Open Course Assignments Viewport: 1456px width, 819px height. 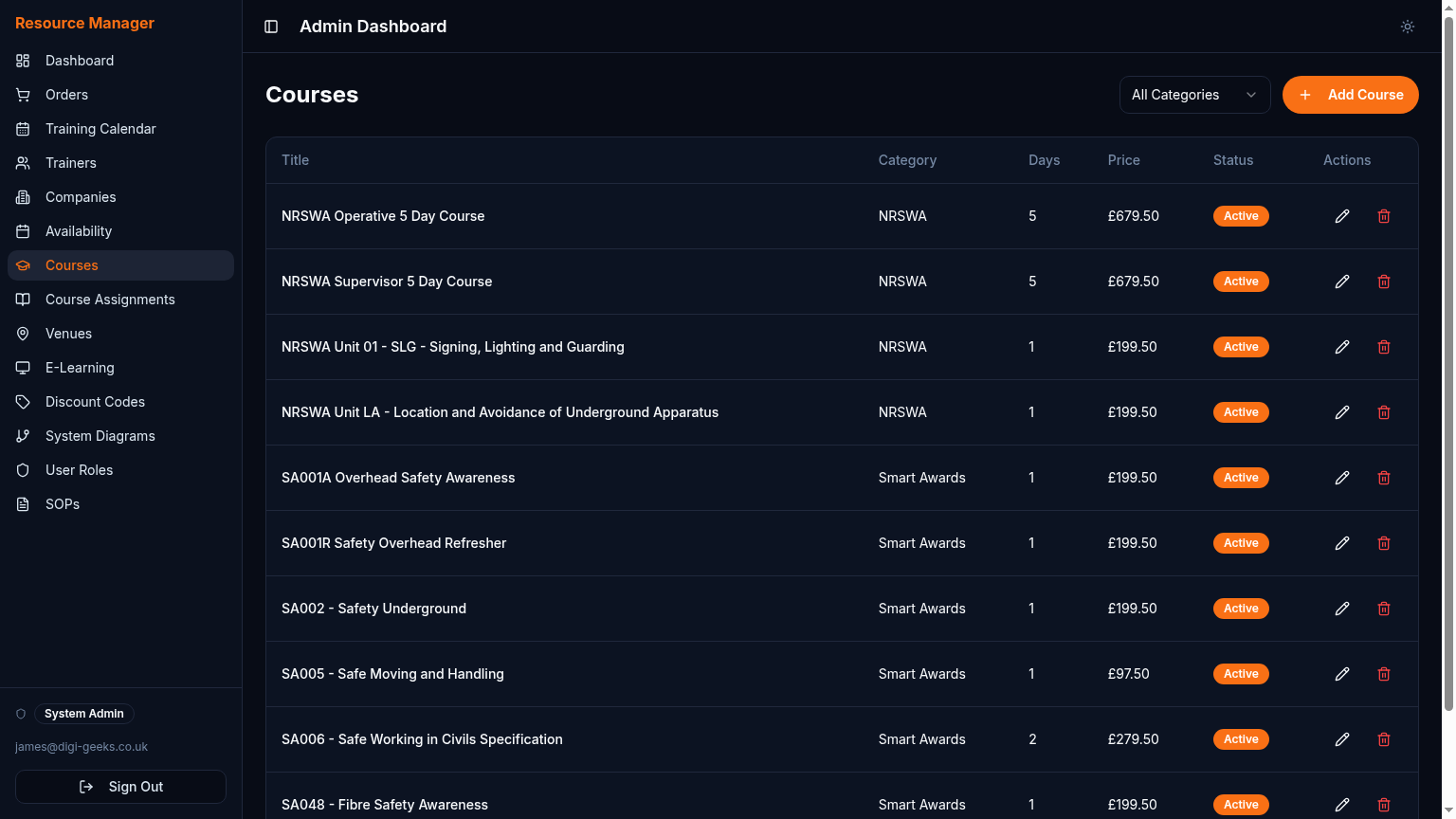120,300
